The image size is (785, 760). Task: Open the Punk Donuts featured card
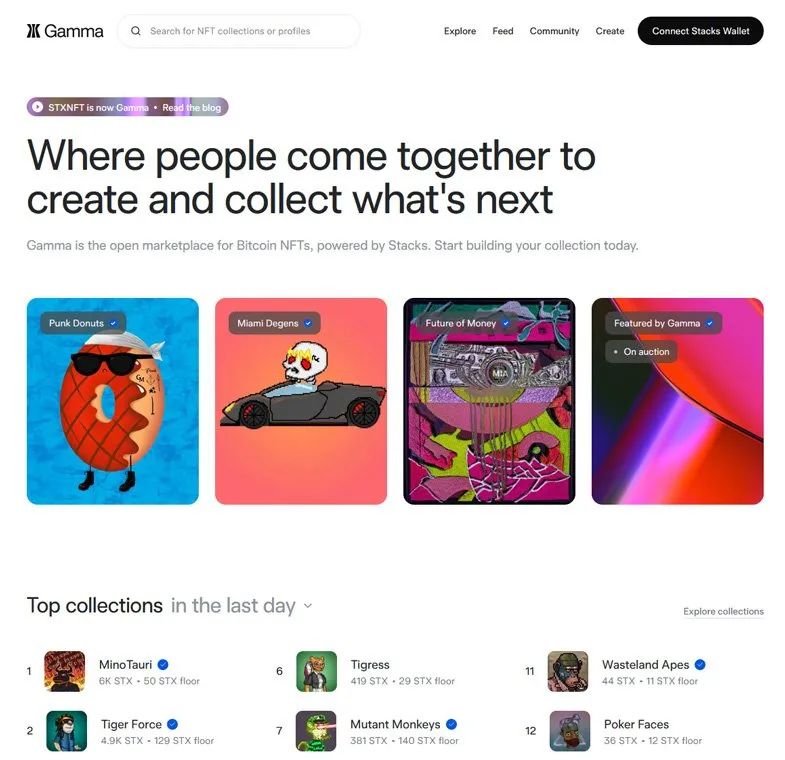(x=113, y=401)
